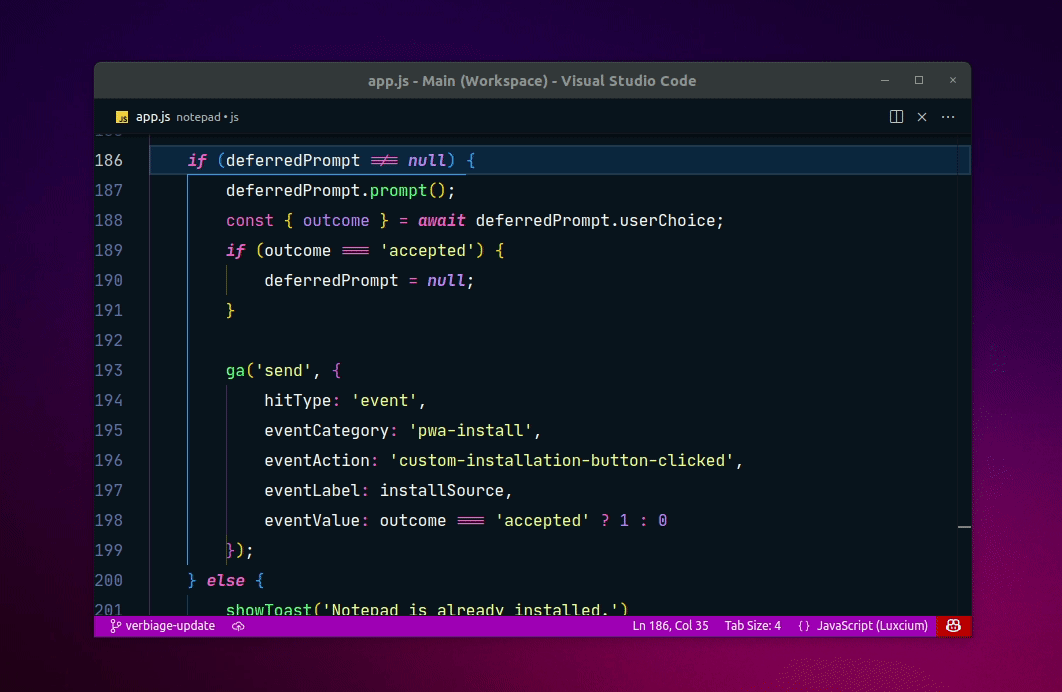The image size is (1062, 692).
Task: Click the curly braces language status icon
Action: [804, 626]
